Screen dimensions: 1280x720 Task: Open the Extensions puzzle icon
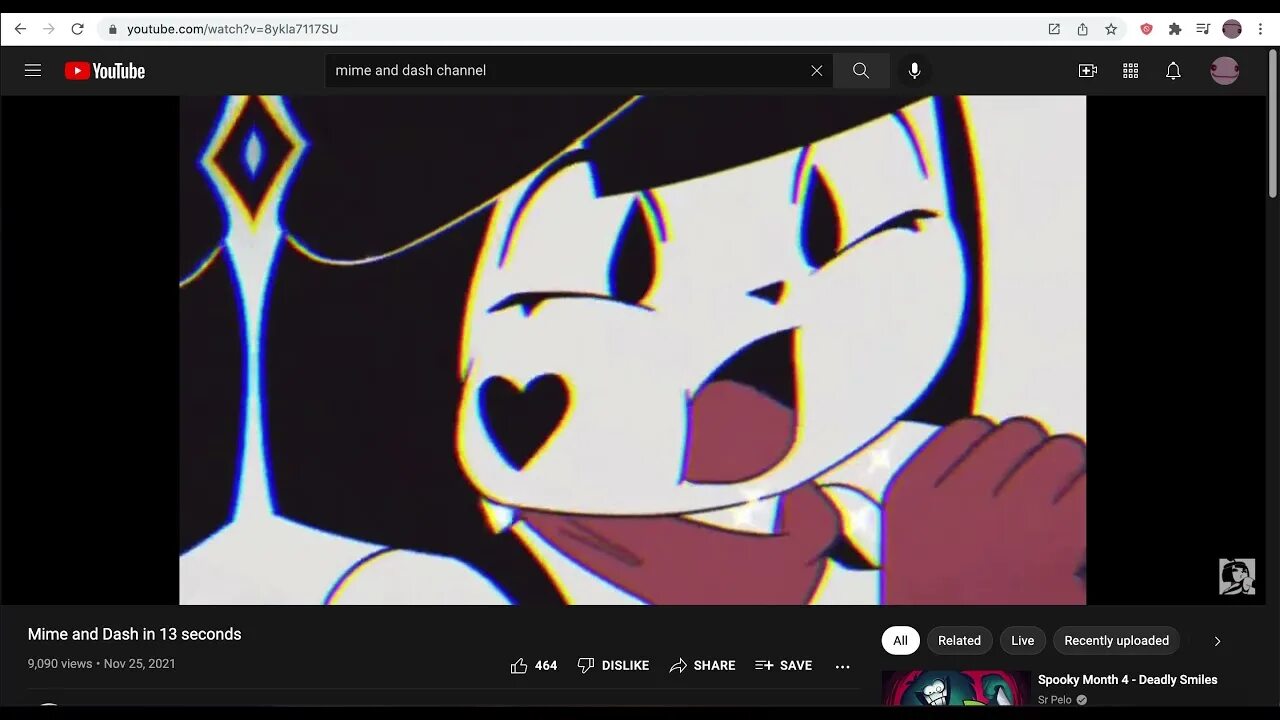(x=1175, y=29)
